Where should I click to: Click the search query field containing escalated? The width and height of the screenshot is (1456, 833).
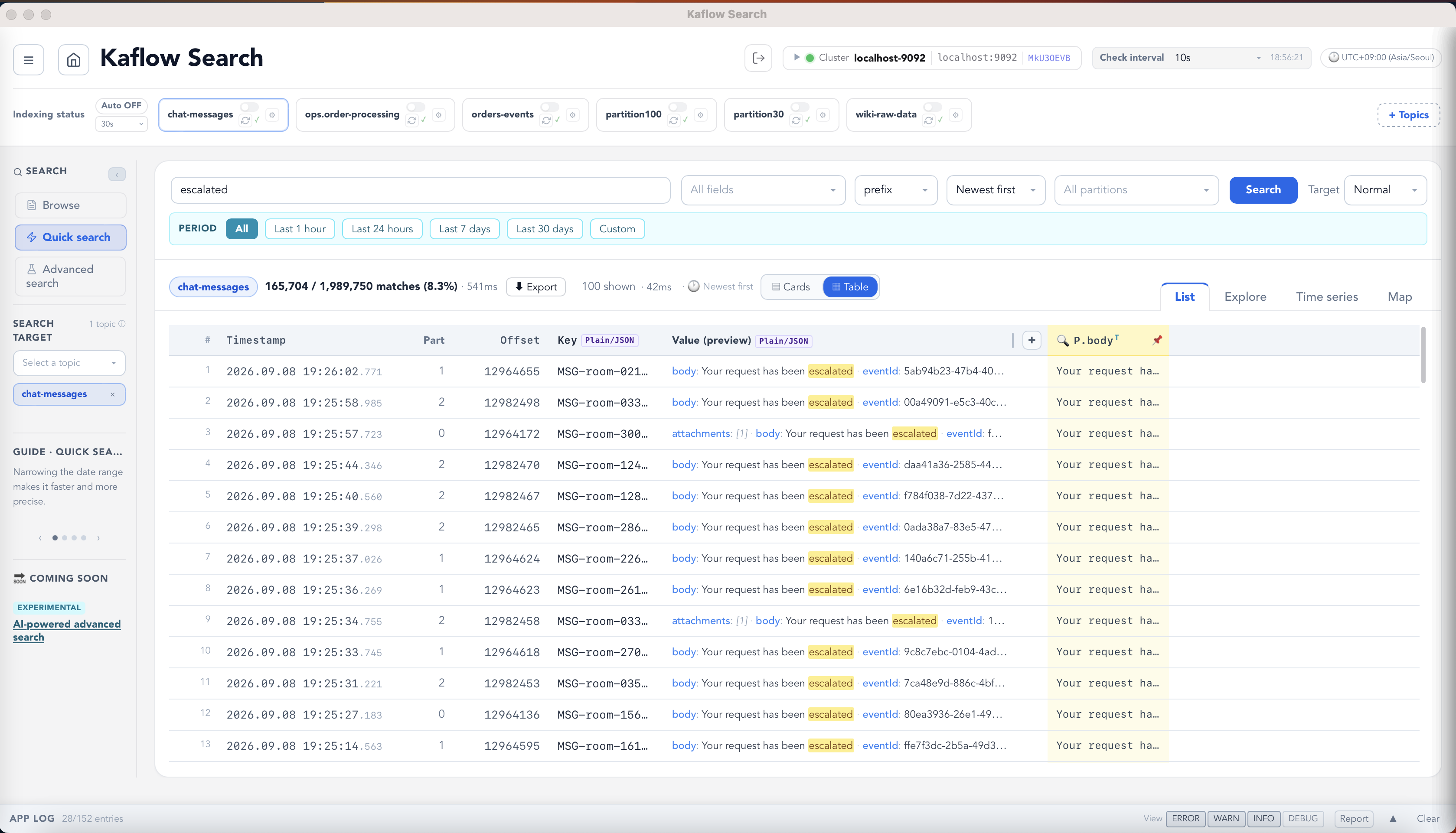click(421, 190)
